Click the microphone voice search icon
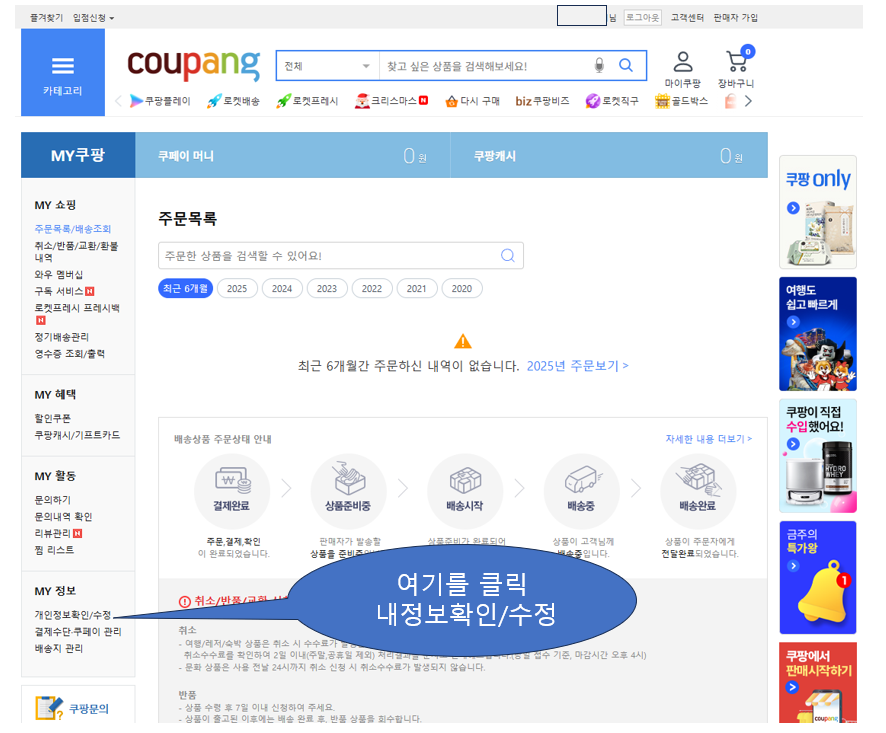886x733 pixels. (x=599, y=66)
